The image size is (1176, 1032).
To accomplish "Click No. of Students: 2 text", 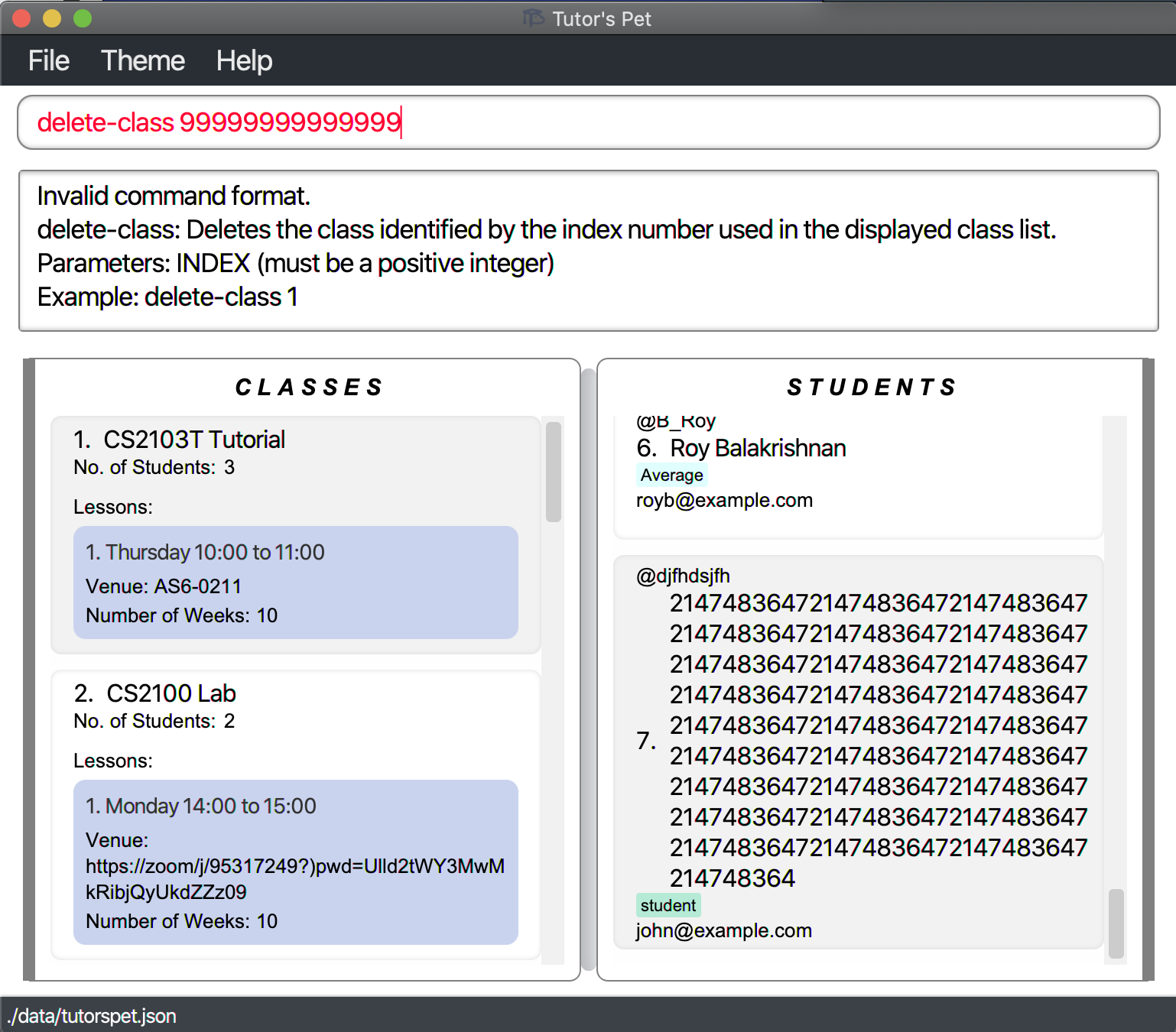I will tap(154, 721).
